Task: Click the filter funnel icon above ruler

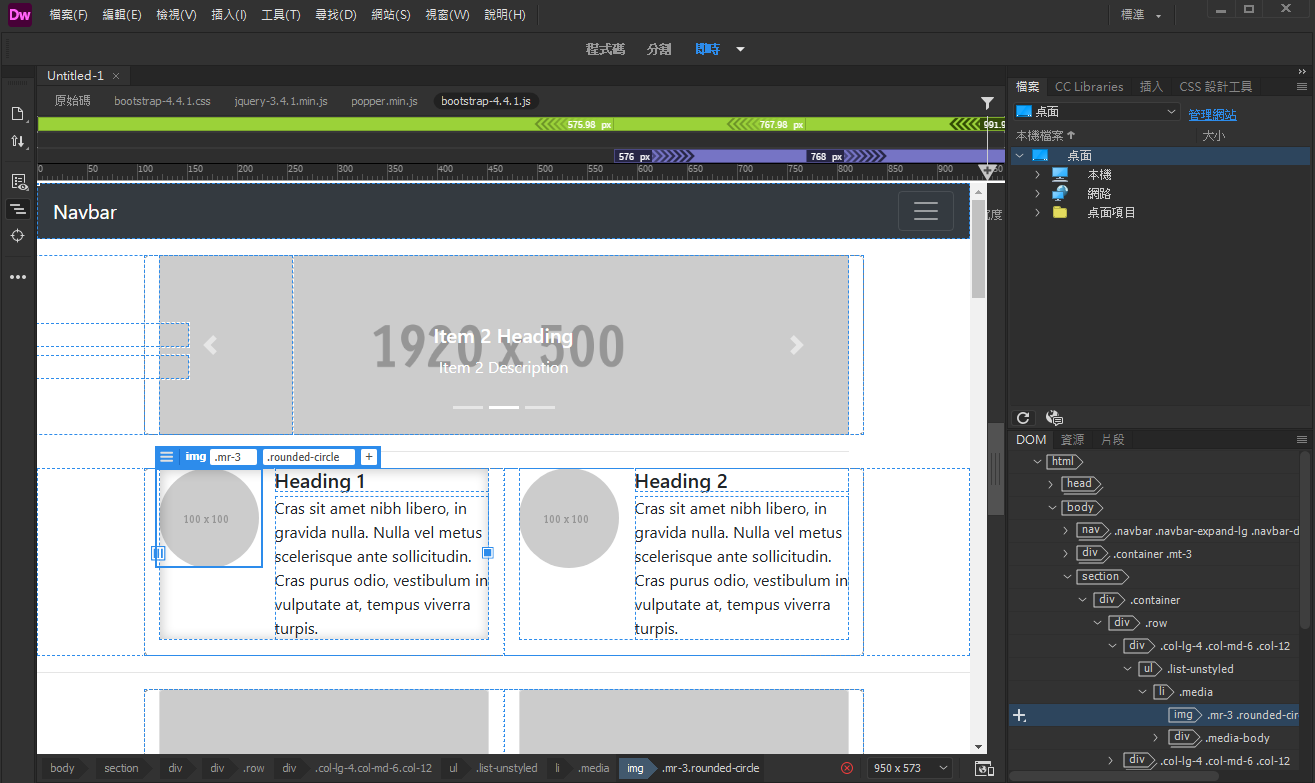Action: (988, 102)
